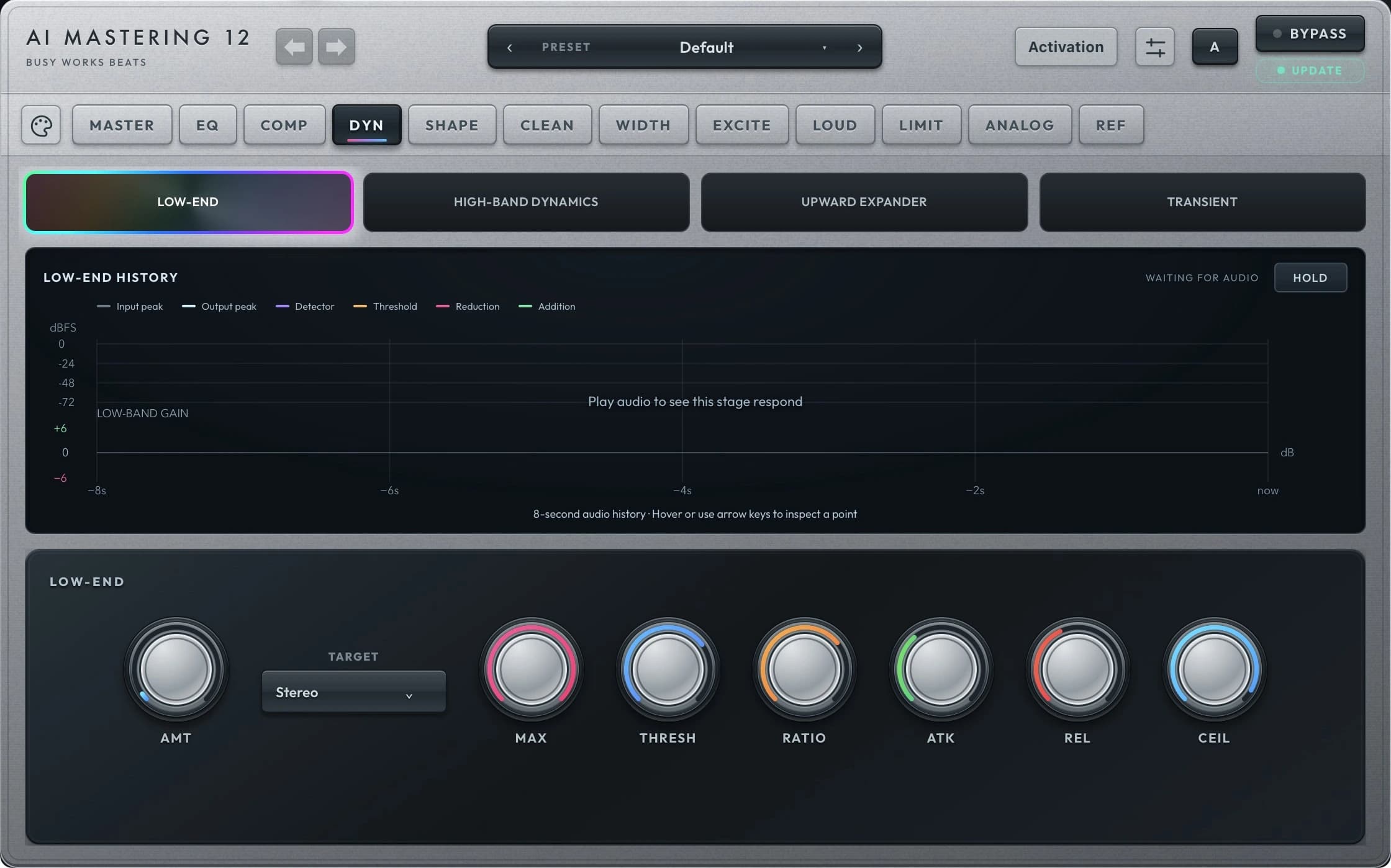Screen dimensions: 1391x868
Task: Go to next preset with right chevron
Action: [860, 48]
